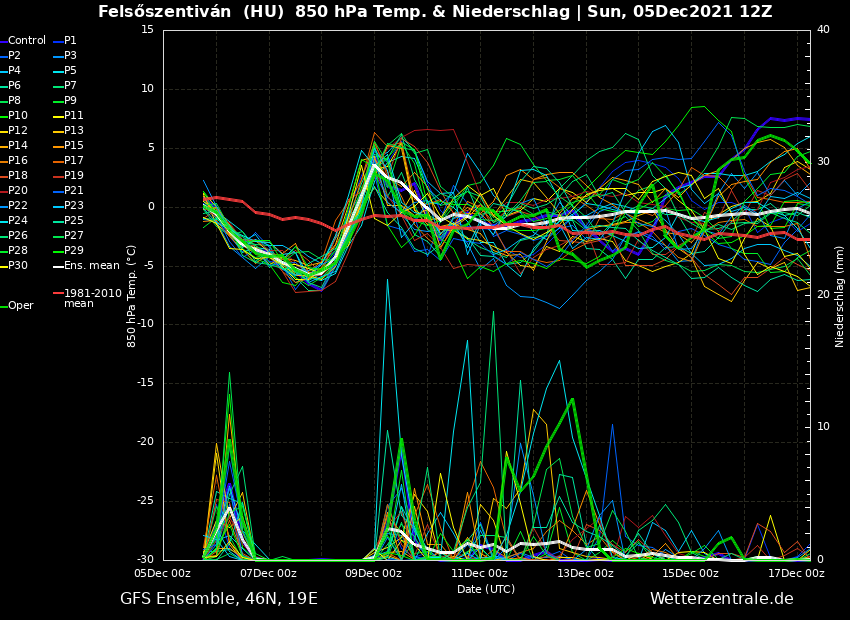Click the Date (UTC) axis label
This screenshot has width=850, height=620.
486,589
